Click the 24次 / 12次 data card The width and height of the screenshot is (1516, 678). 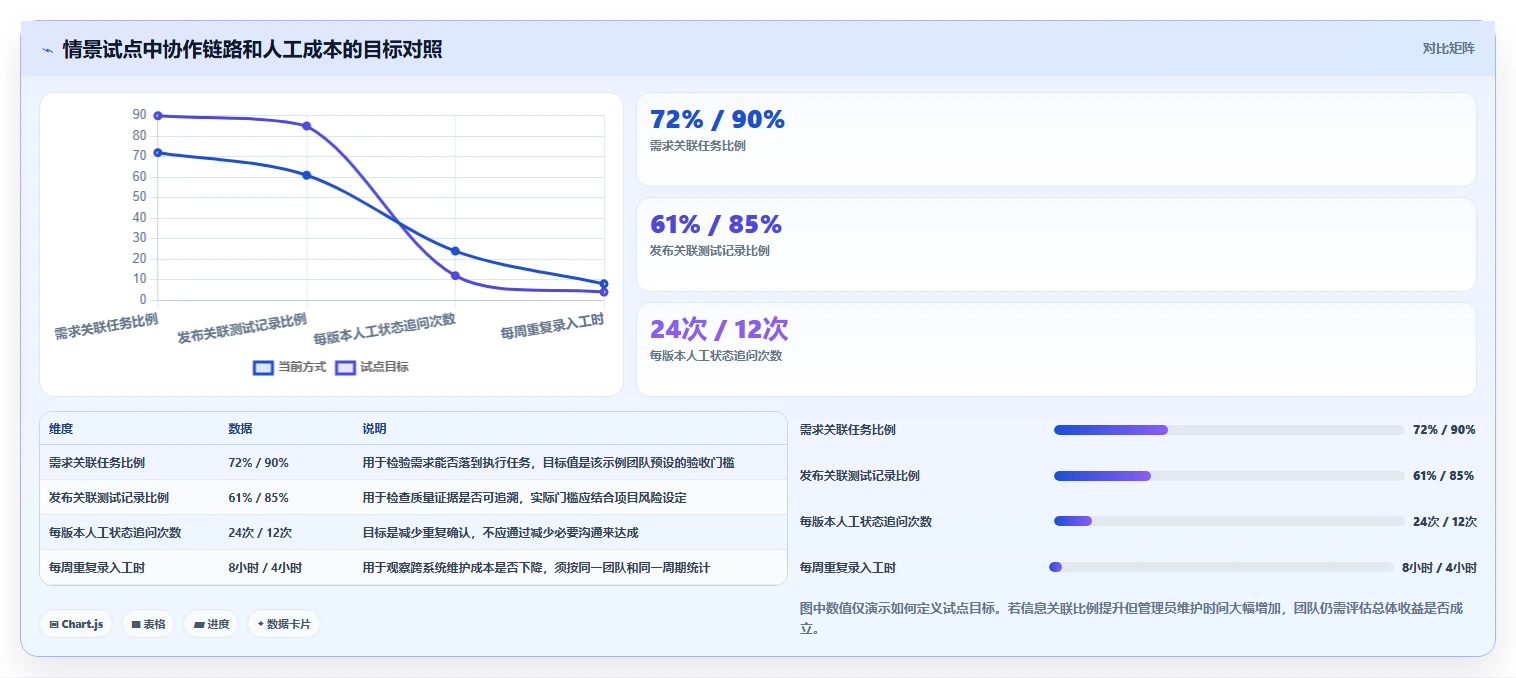point(1056,350)
